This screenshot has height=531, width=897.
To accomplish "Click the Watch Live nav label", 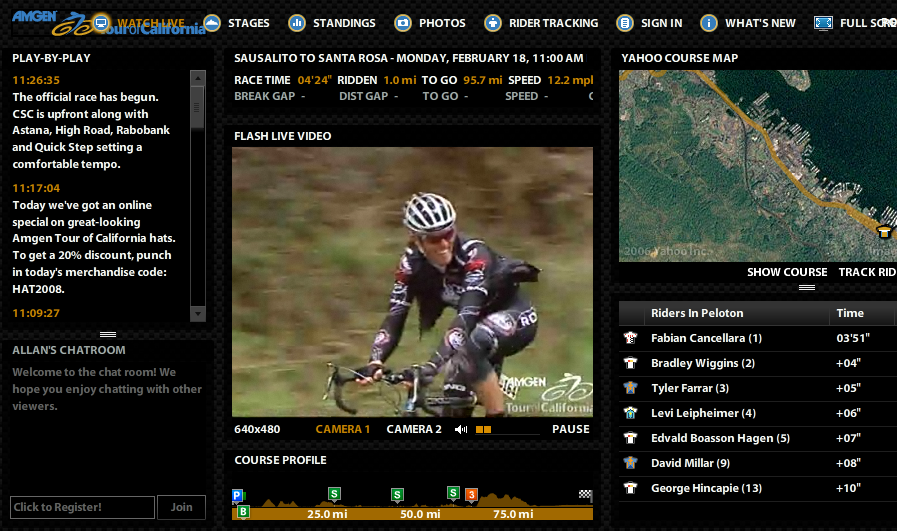I will pos(151,23).
